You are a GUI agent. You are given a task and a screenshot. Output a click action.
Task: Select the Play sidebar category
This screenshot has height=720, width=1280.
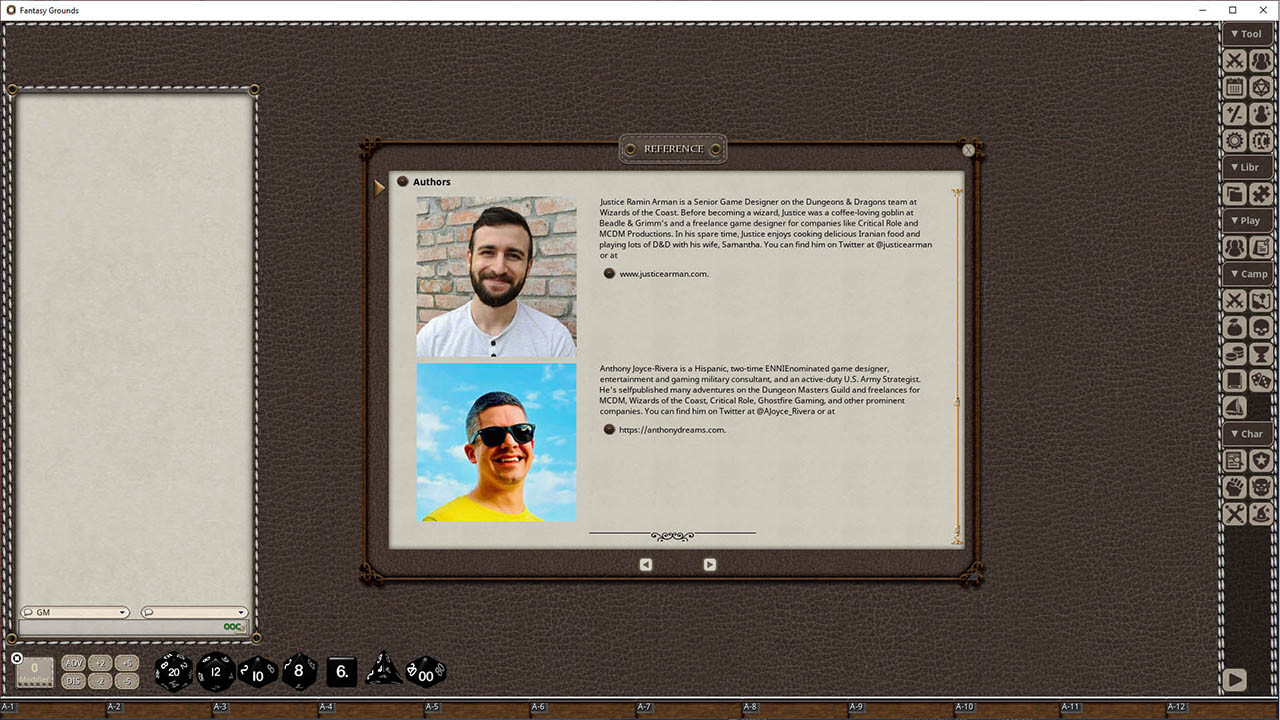point(1247,220)
